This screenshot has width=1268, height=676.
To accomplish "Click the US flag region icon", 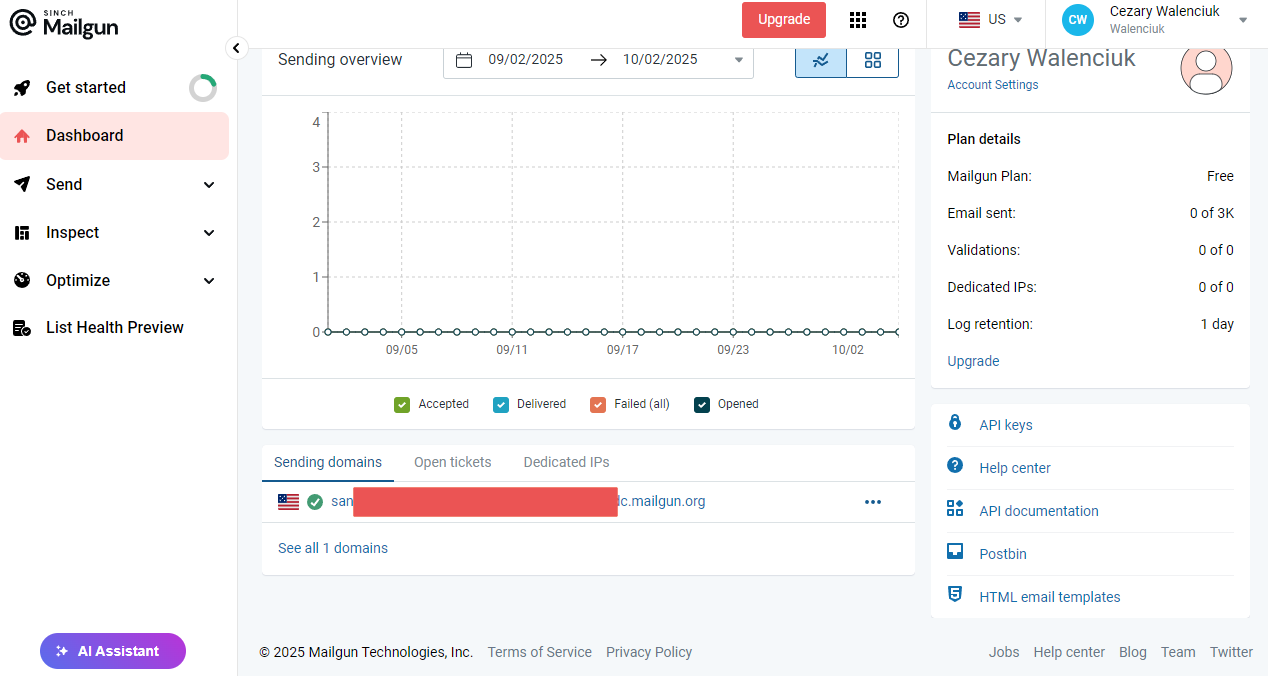I will (x=969, y=20).
